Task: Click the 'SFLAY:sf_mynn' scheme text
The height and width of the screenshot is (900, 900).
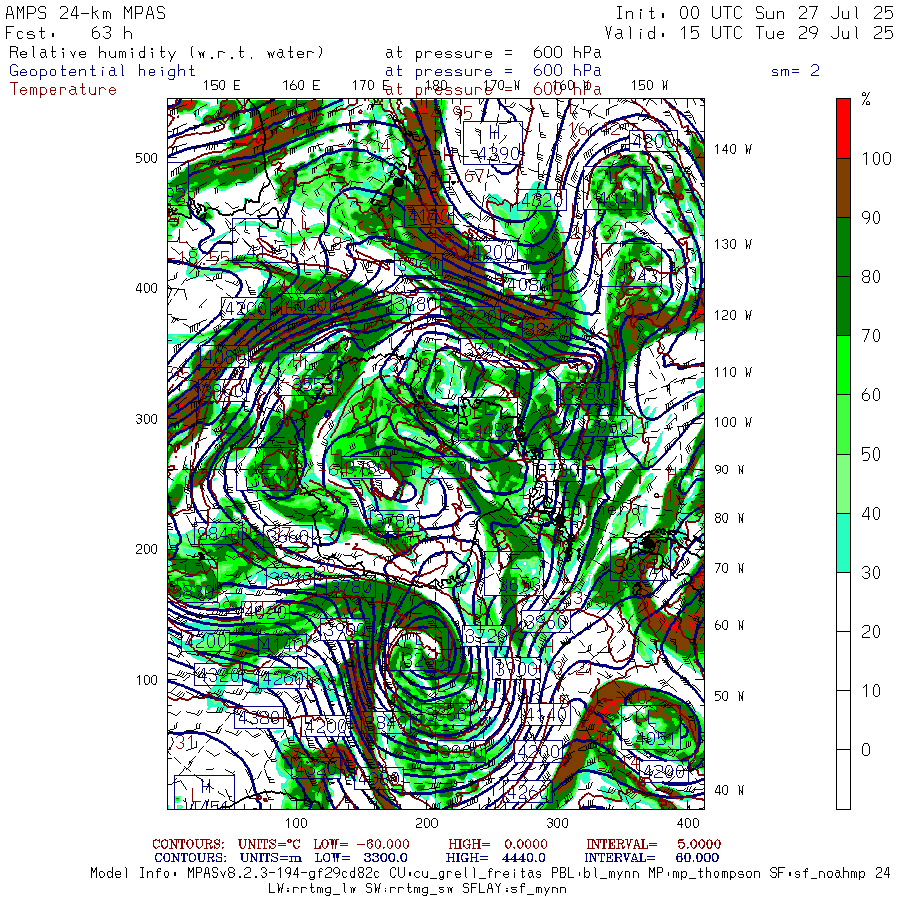Action: pyautogui.click(x=514, y=889)
